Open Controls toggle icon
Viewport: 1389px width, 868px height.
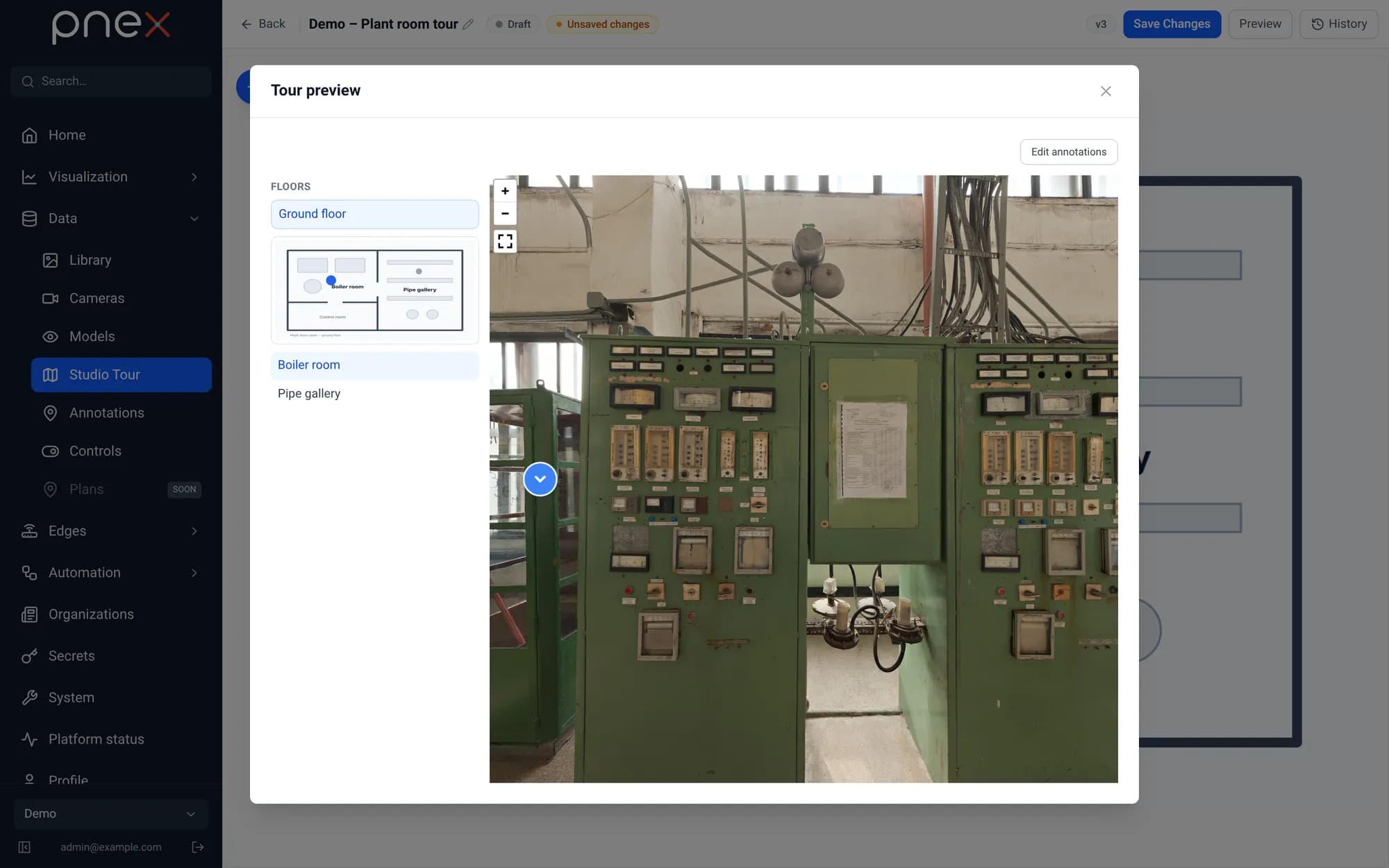(x=50, y=451)
